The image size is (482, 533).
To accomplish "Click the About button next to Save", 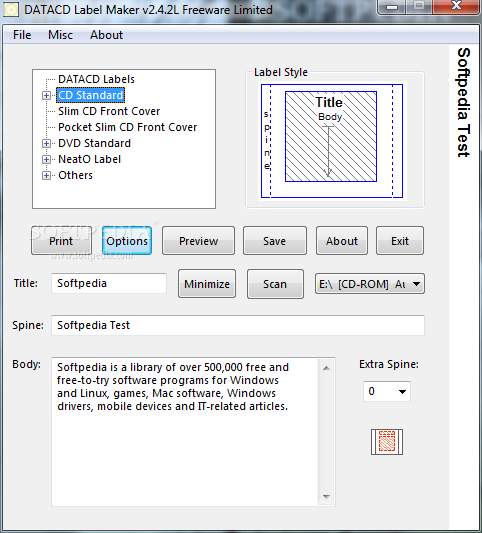I will (342, 241).
